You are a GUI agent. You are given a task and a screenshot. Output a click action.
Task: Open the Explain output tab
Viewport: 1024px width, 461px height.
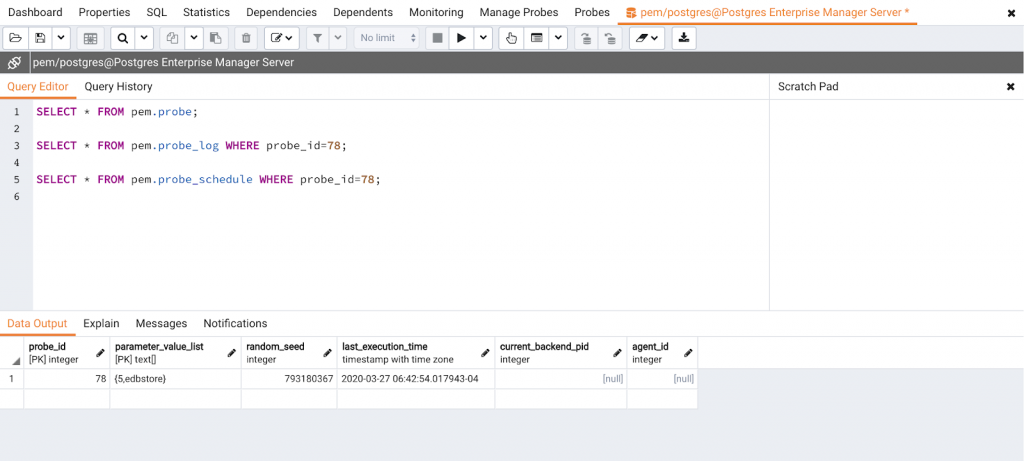[x=101, y=323]
